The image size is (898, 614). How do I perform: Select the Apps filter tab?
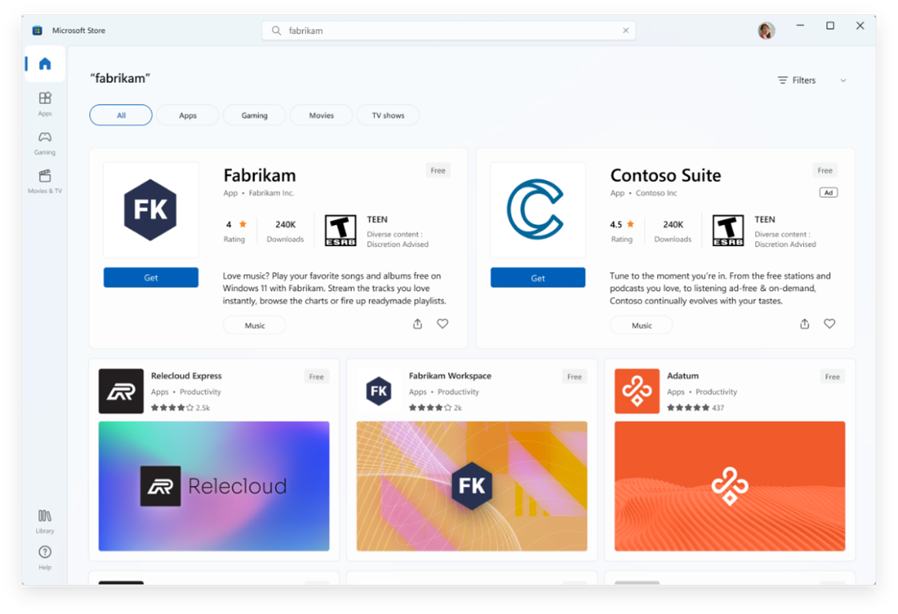[187, 115]
